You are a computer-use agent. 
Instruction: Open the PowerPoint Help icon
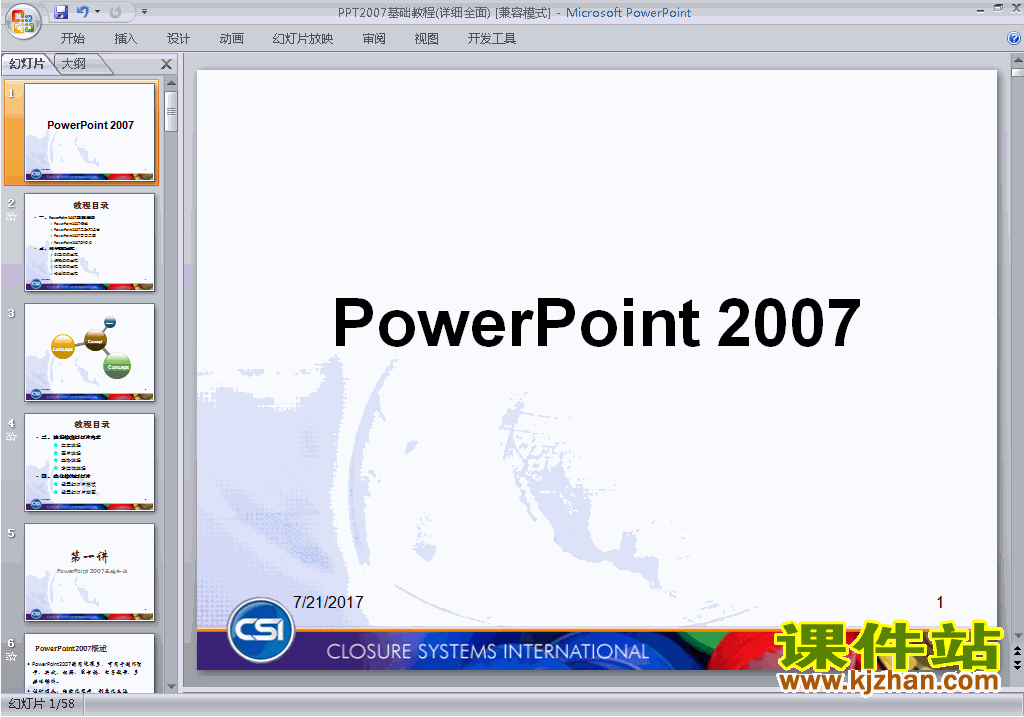1014,39
